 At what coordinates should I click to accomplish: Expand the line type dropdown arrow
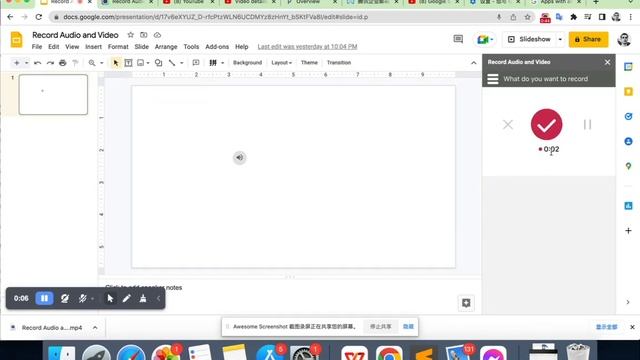tap(182, 63)
